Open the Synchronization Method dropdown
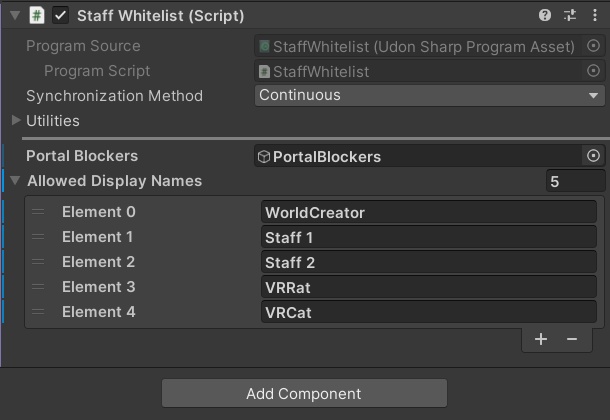The height and width of the screenshot is (420, 610). tap(429, 96)
